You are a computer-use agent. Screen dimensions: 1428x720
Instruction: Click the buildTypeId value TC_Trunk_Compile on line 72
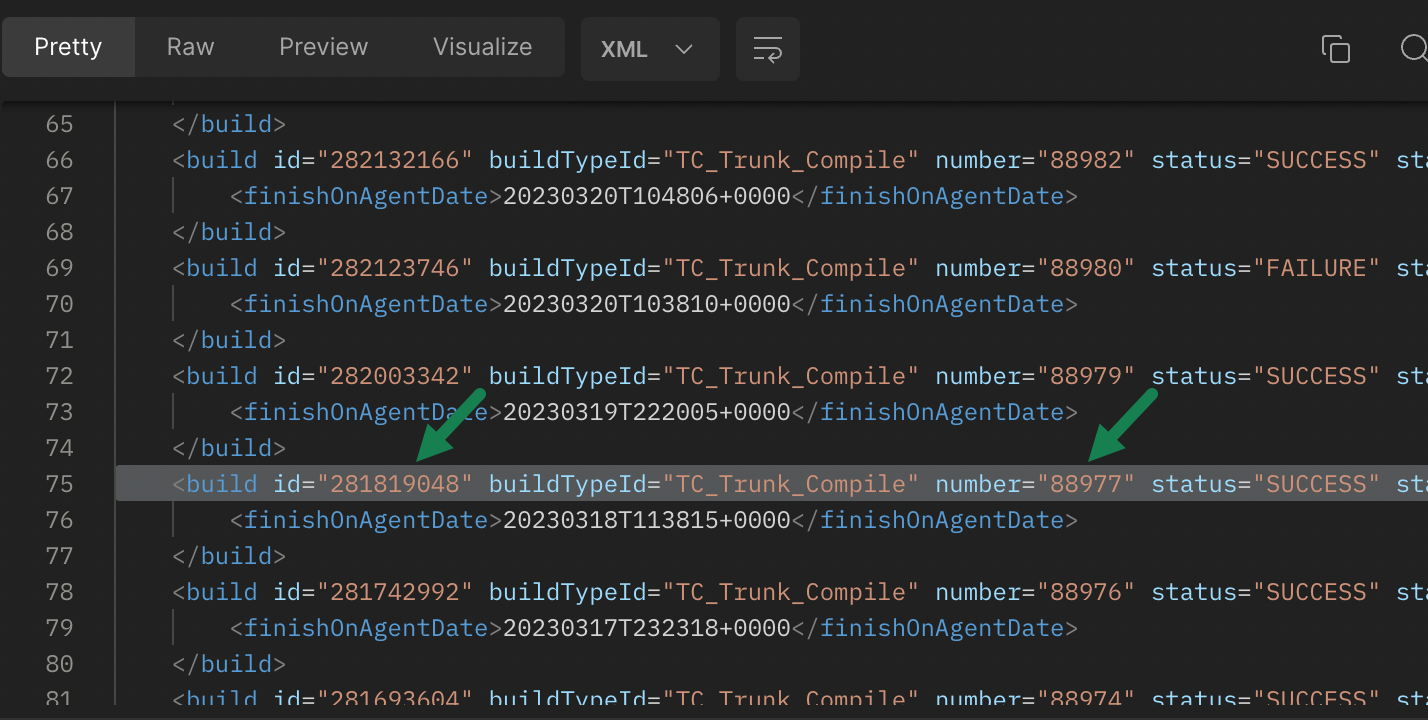coord(791,375)
